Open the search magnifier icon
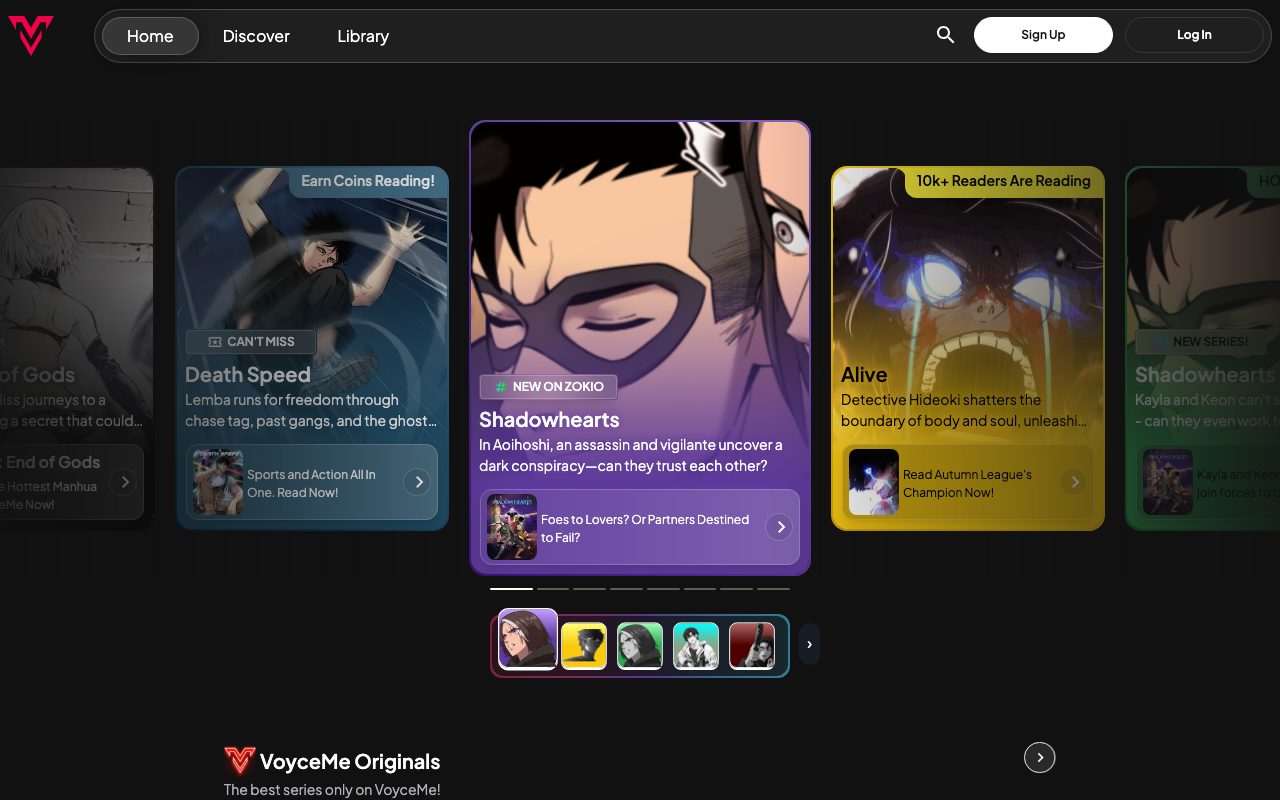This screenshot has width=1280, height=800. pyautogui.click(x=945, y=35)
